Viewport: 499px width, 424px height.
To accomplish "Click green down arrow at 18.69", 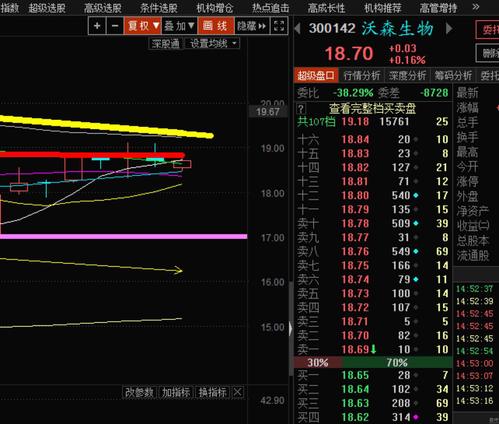I will 373,349.
